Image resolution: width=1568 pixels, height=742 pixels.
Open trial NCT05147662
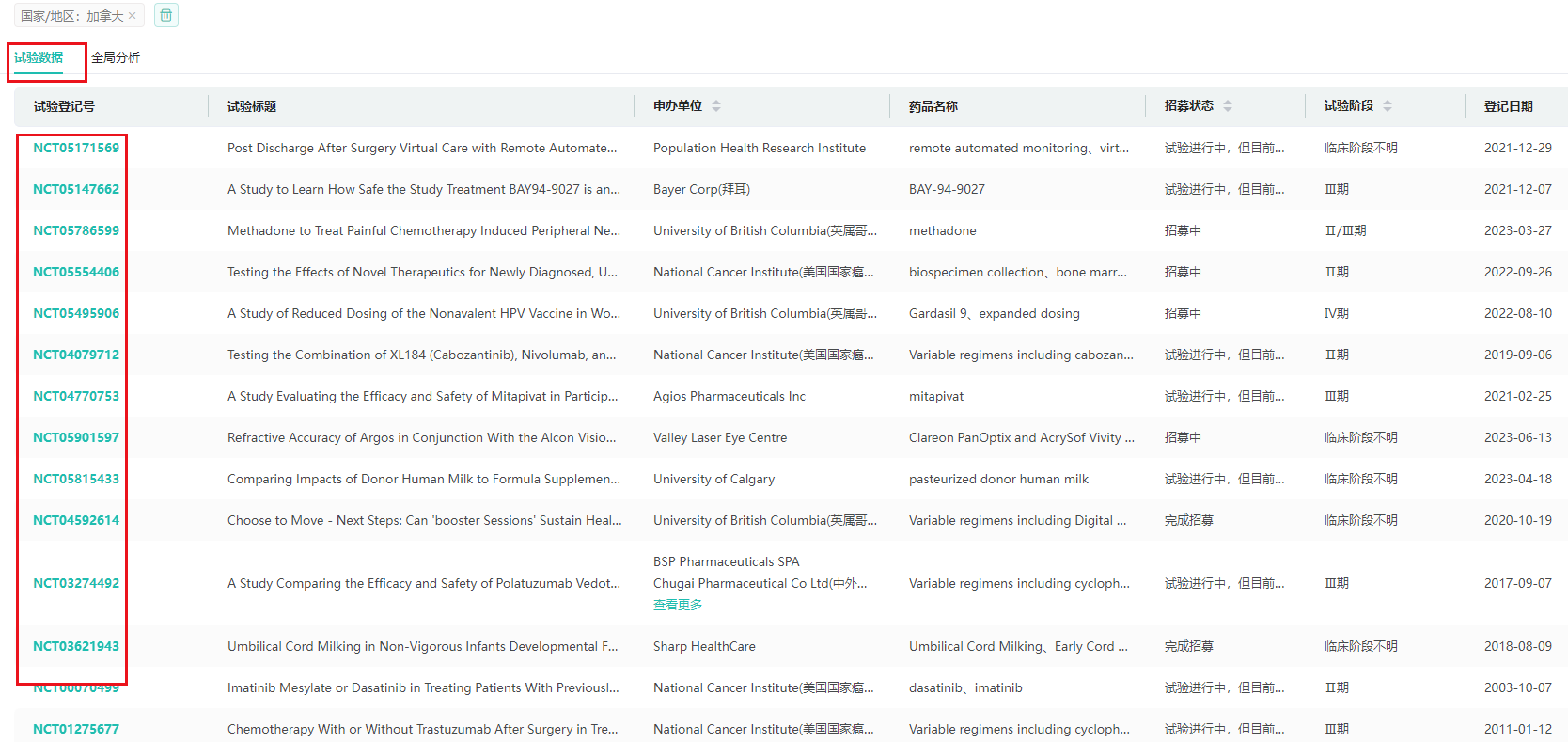76,189
